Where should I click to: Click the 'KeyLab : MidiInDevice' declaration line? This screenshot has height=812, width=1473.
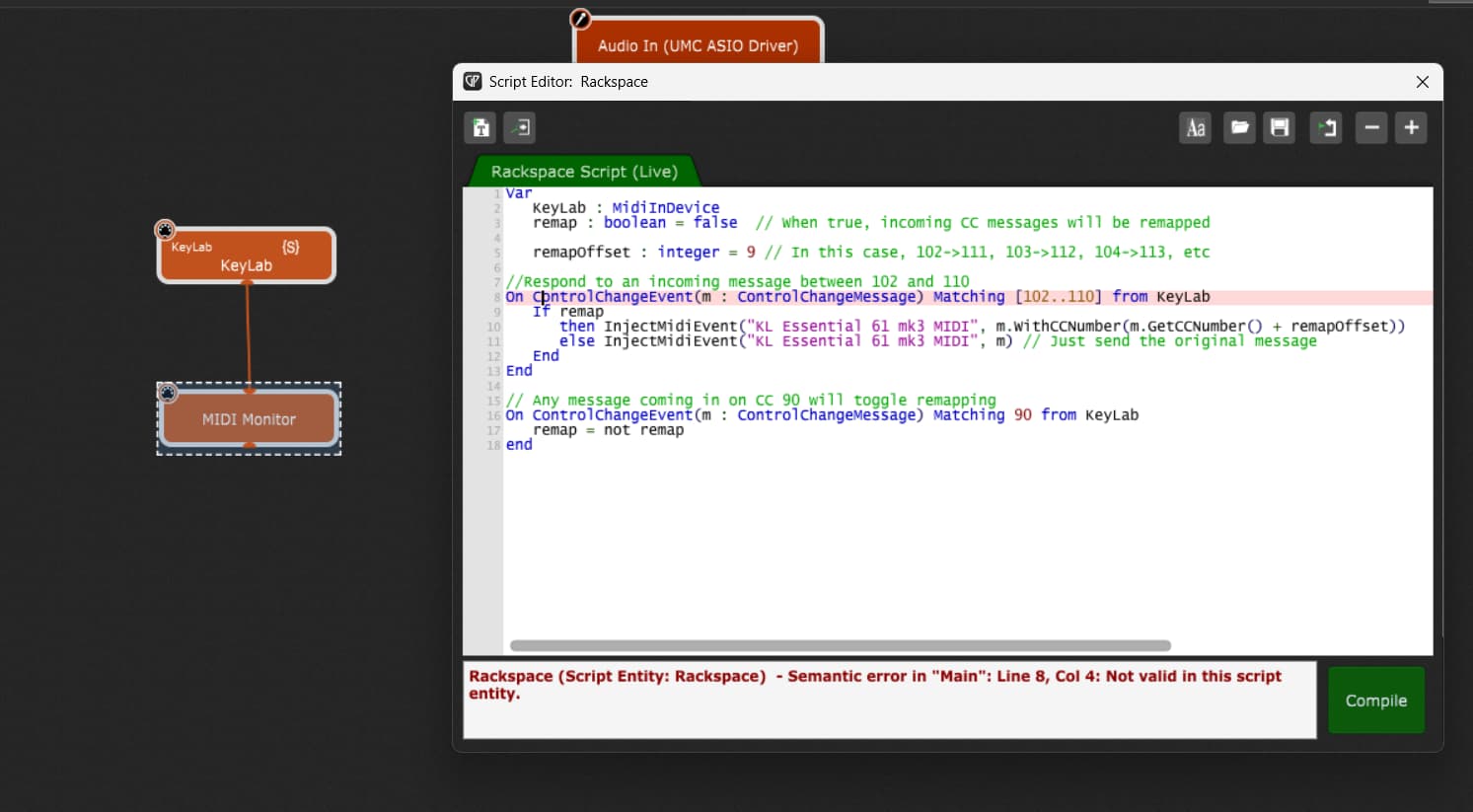626,208
